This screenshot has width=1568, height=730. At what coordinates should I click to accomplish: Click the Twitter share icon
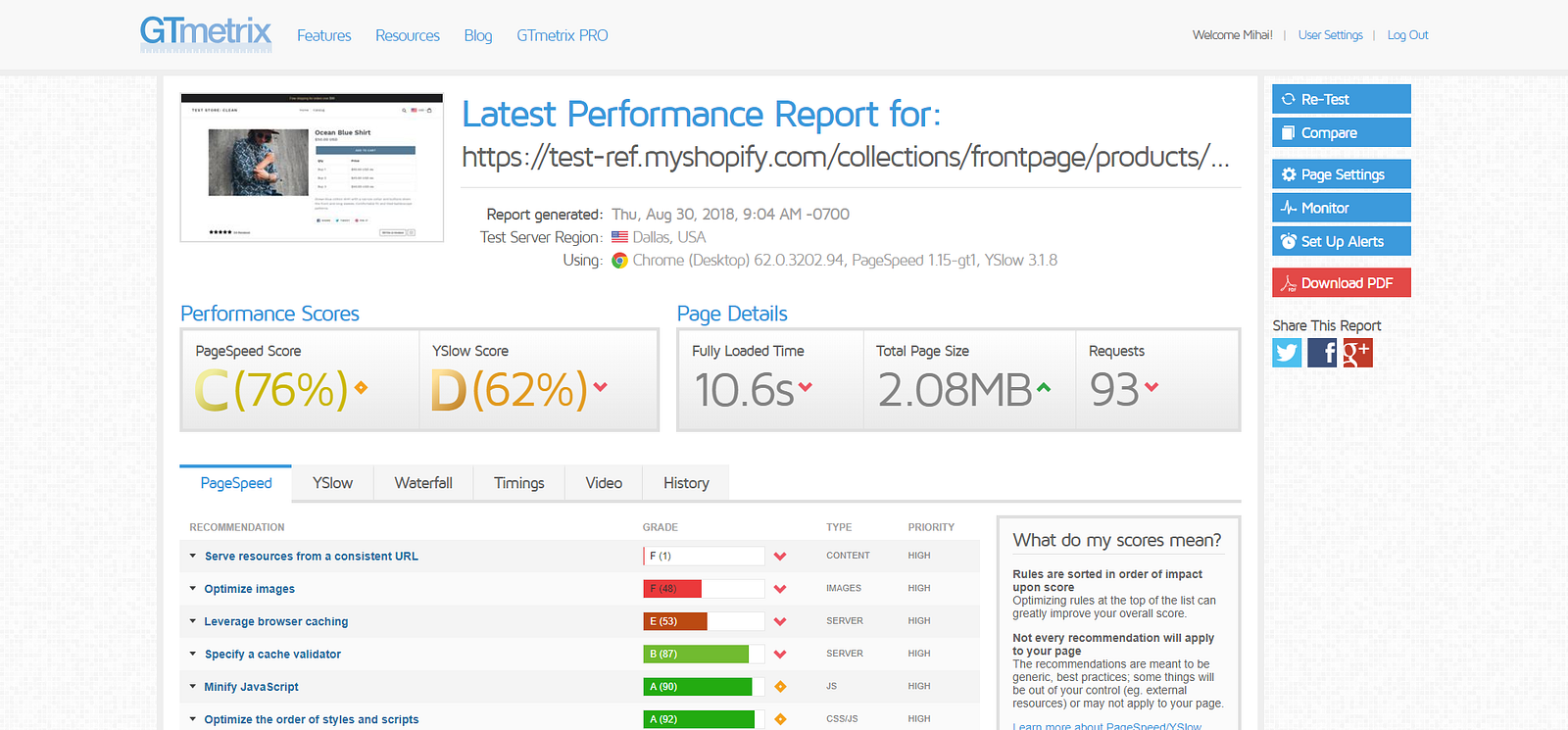(1287, 353)
